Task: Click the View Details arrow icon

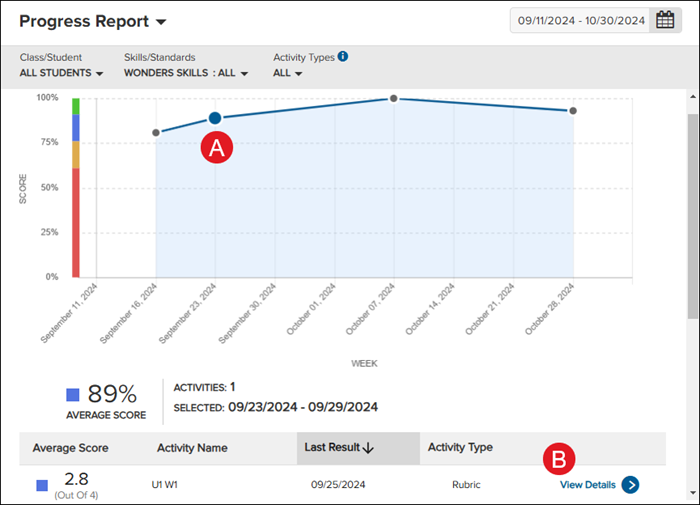Action: click(630, 485)
